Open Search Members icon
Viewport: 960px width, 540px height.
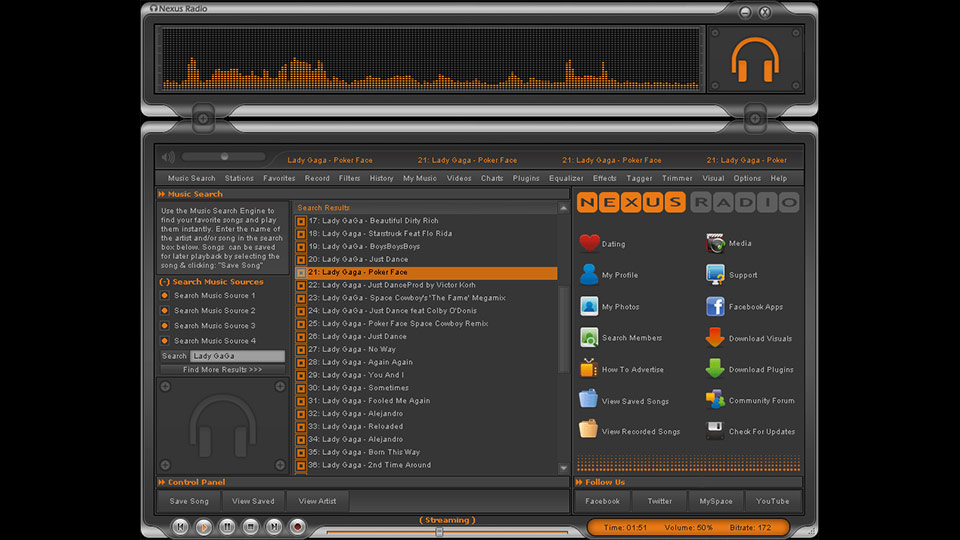tap(589, 337)
